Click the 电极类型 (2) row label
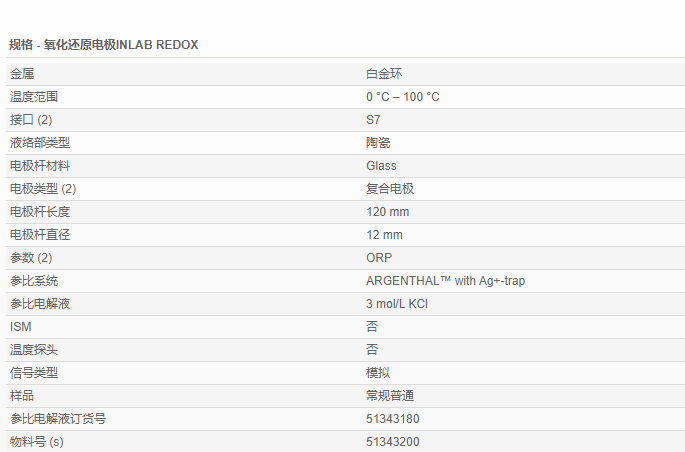This screenshot has height=452, width=685. (43, 189)
